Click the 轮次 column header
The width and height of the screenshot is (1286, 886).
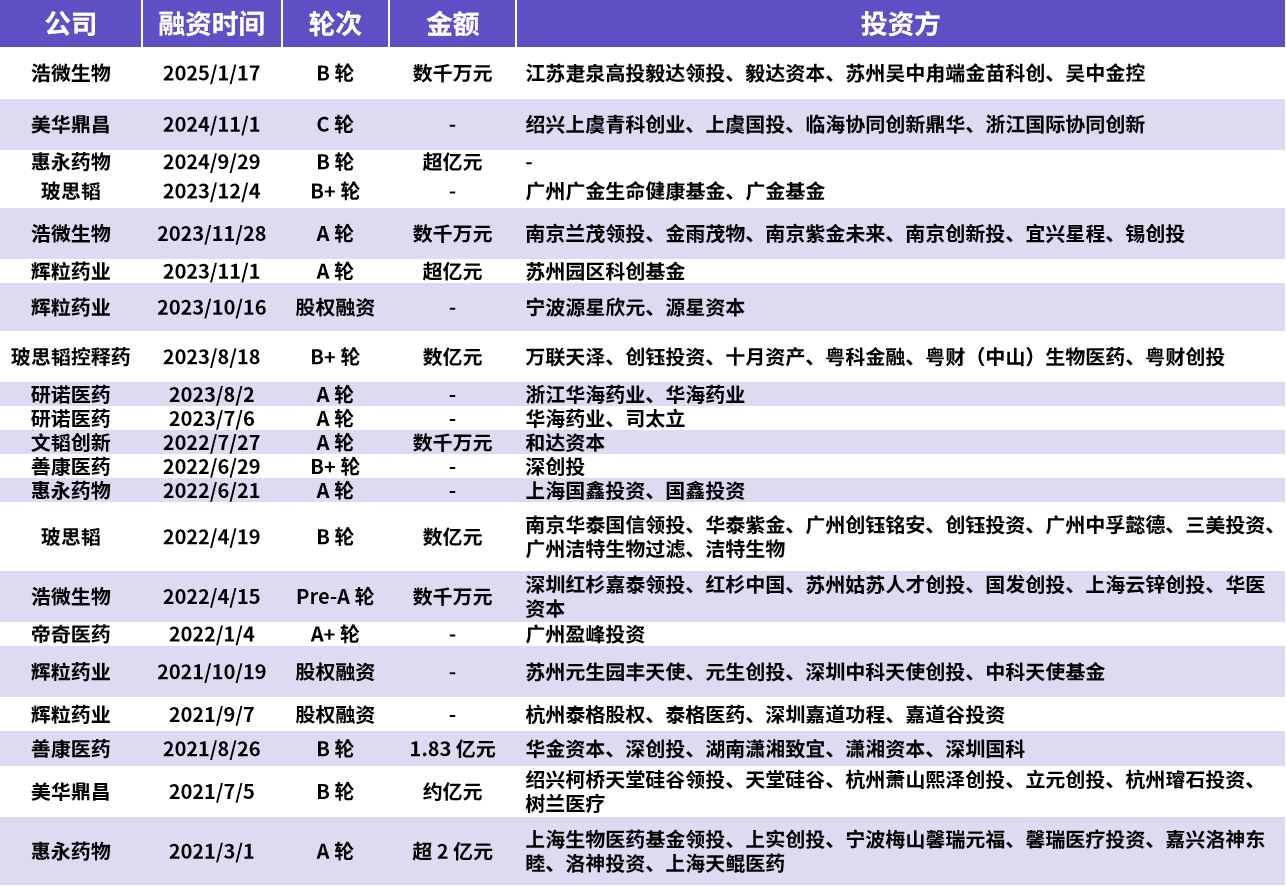(x=335, y=24)
